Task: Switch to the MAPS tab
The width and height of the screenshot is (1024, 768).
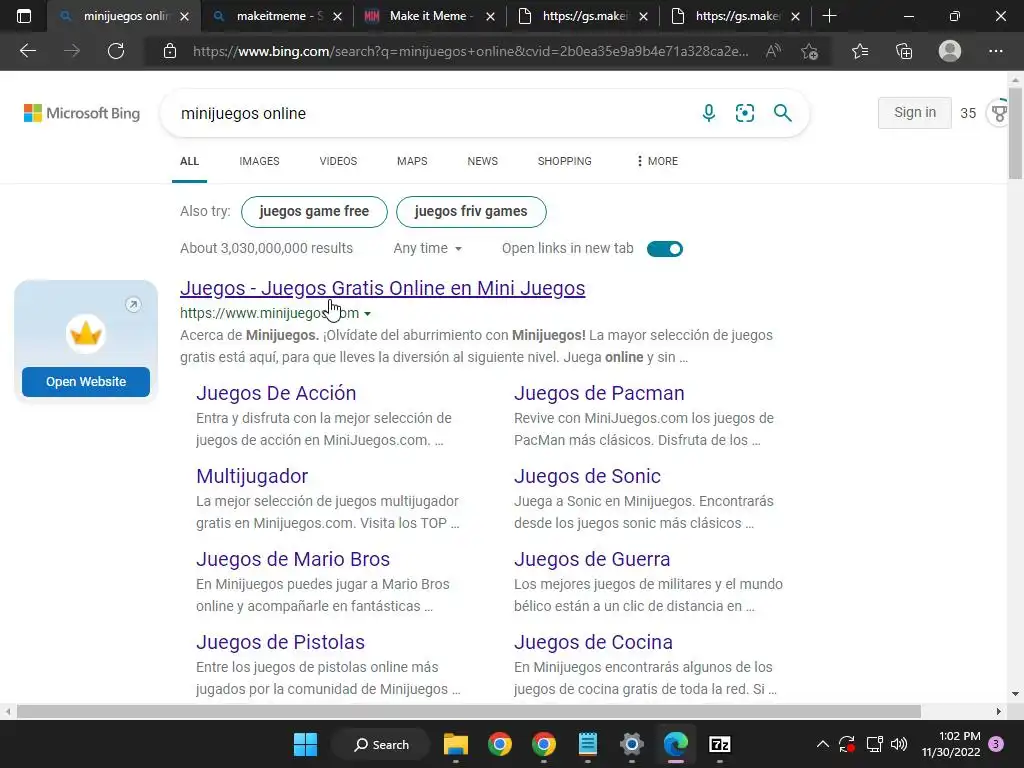Action: (412, 161)
